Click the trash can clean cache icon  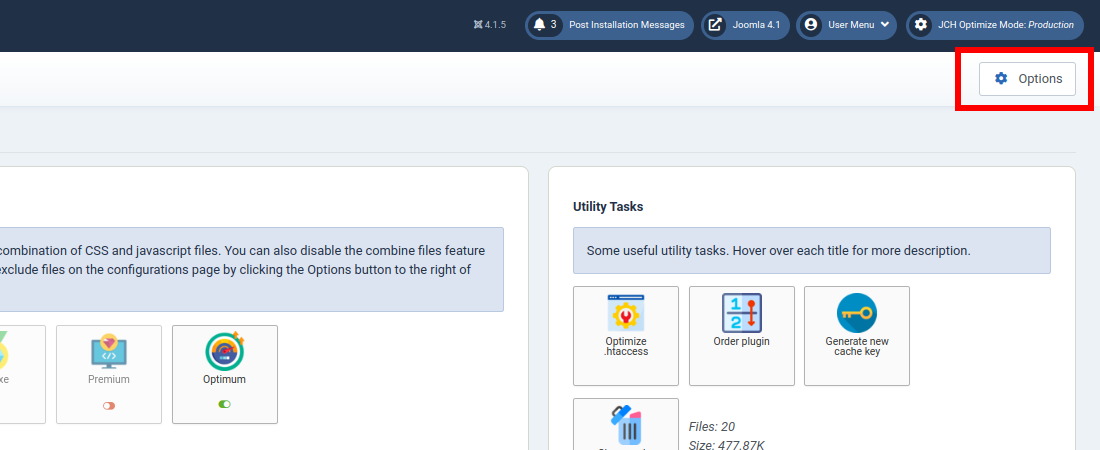point(626,423)
